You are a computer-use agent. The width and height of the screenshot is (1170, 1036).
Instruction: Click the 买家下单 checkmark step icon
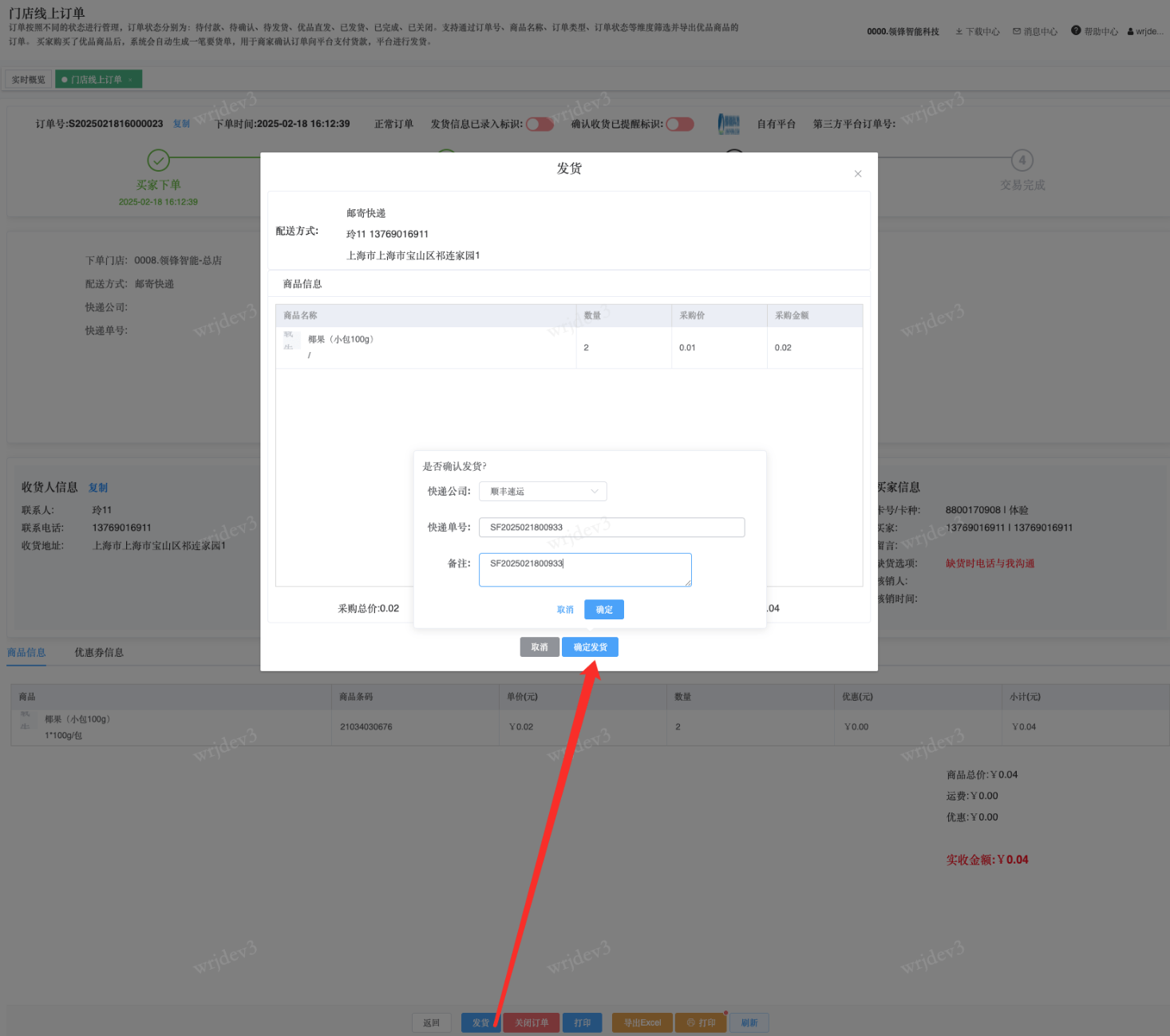(159, 160)
